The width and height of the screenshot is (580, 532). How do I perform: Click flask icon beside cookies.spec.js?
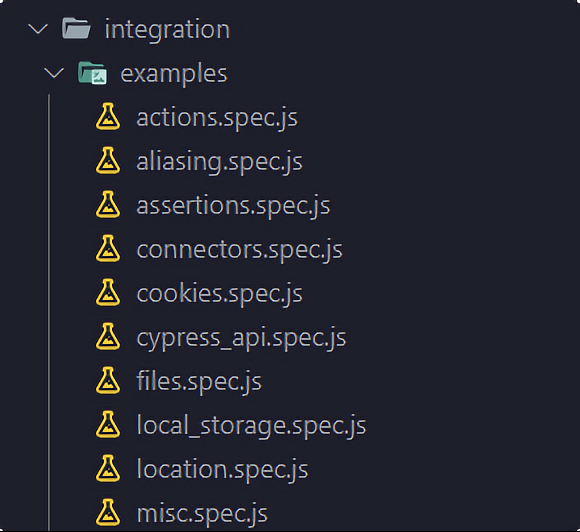108,292
